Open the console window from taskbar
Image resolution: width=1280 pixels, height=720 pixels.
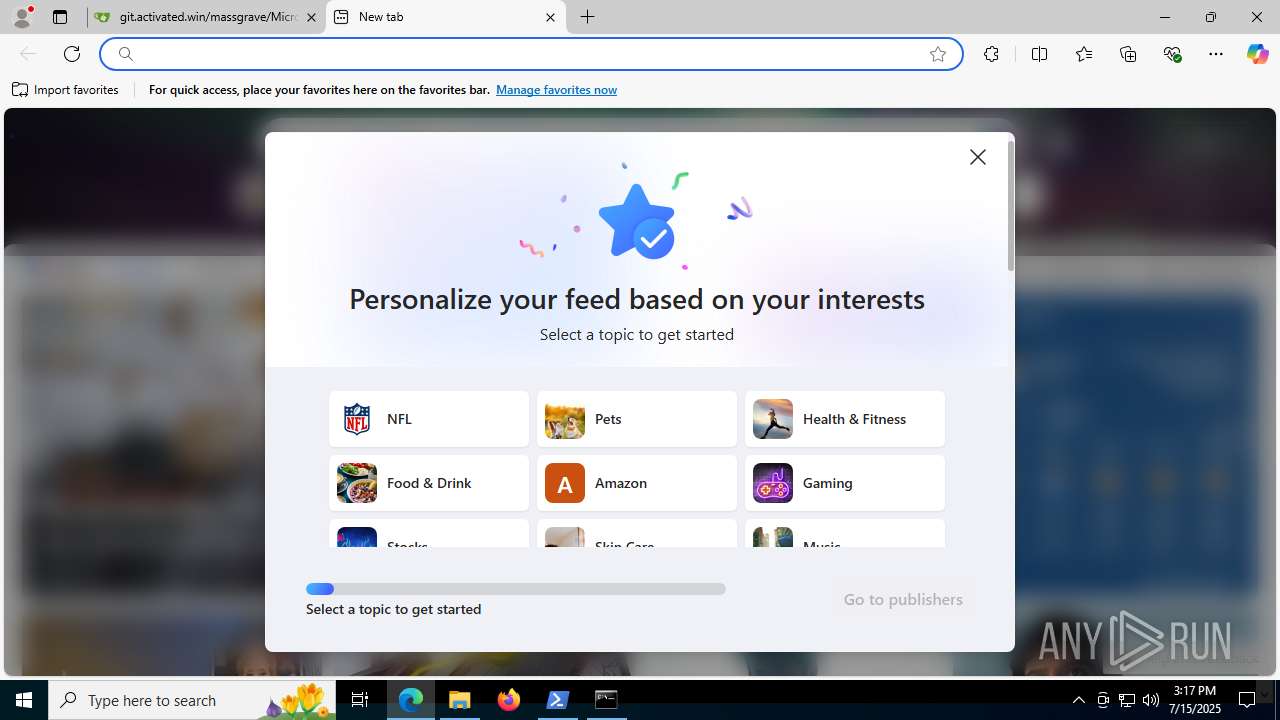[x=606, y=700]
